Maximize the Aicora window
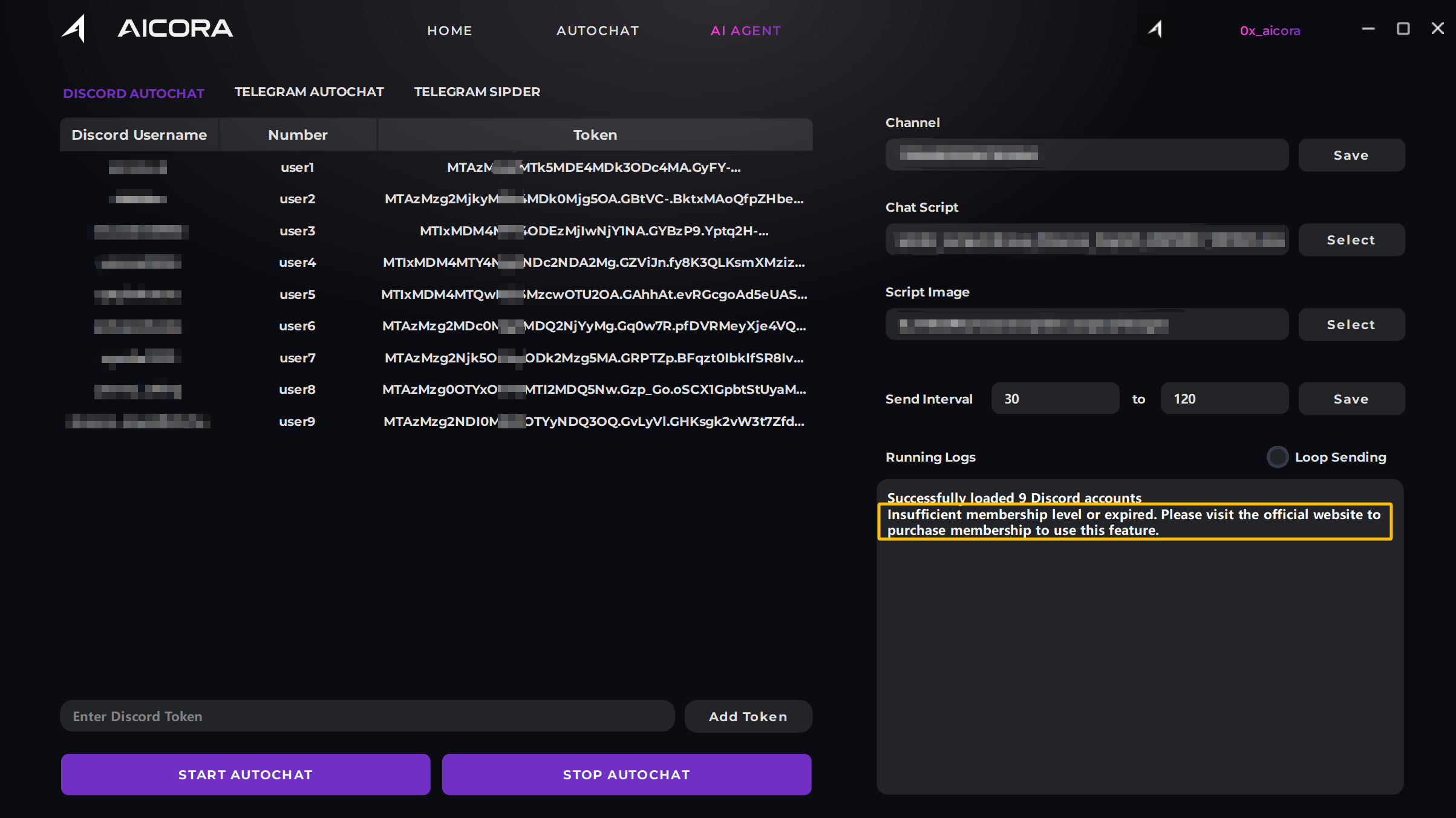Image resolution: width=1456 pixels, height=818 pixels. point(1403,29)
